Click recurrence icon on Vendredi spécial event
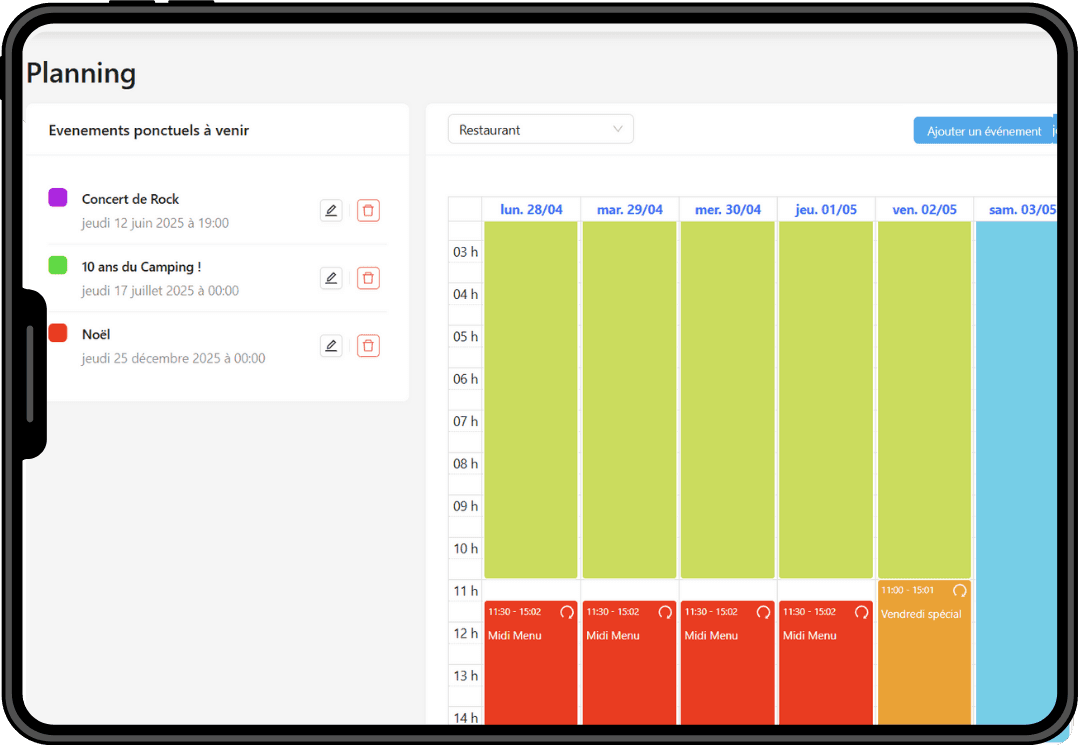1082x746 pixels. 960,591
